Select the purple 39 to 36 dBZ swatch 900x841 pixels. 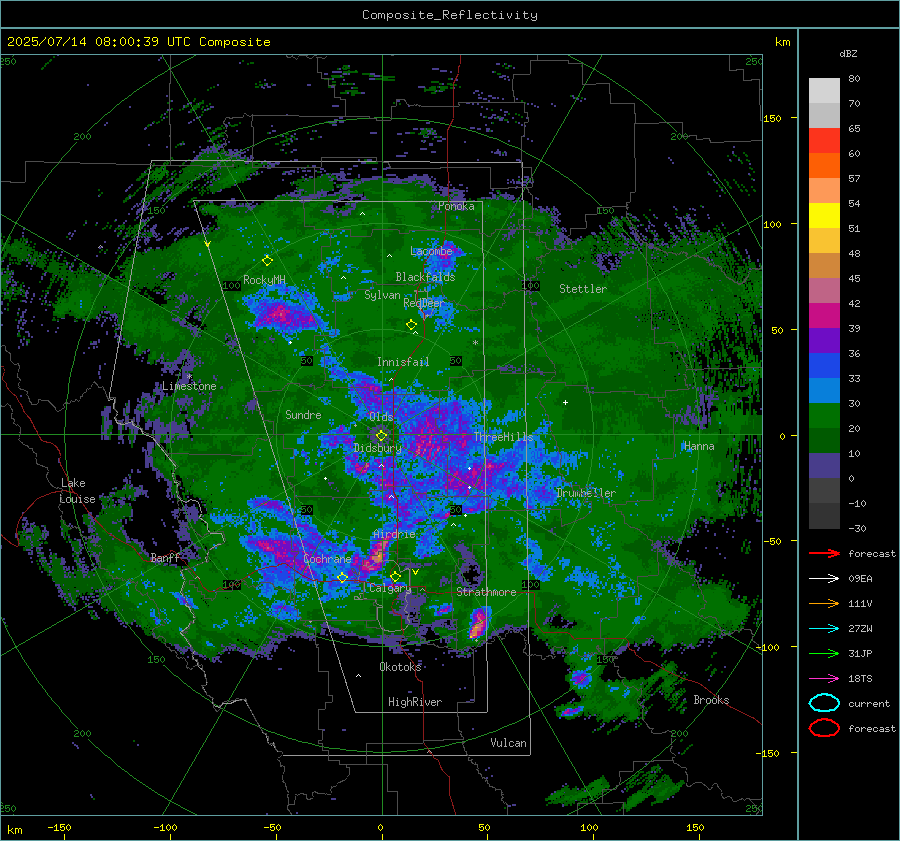click(824, 341)
